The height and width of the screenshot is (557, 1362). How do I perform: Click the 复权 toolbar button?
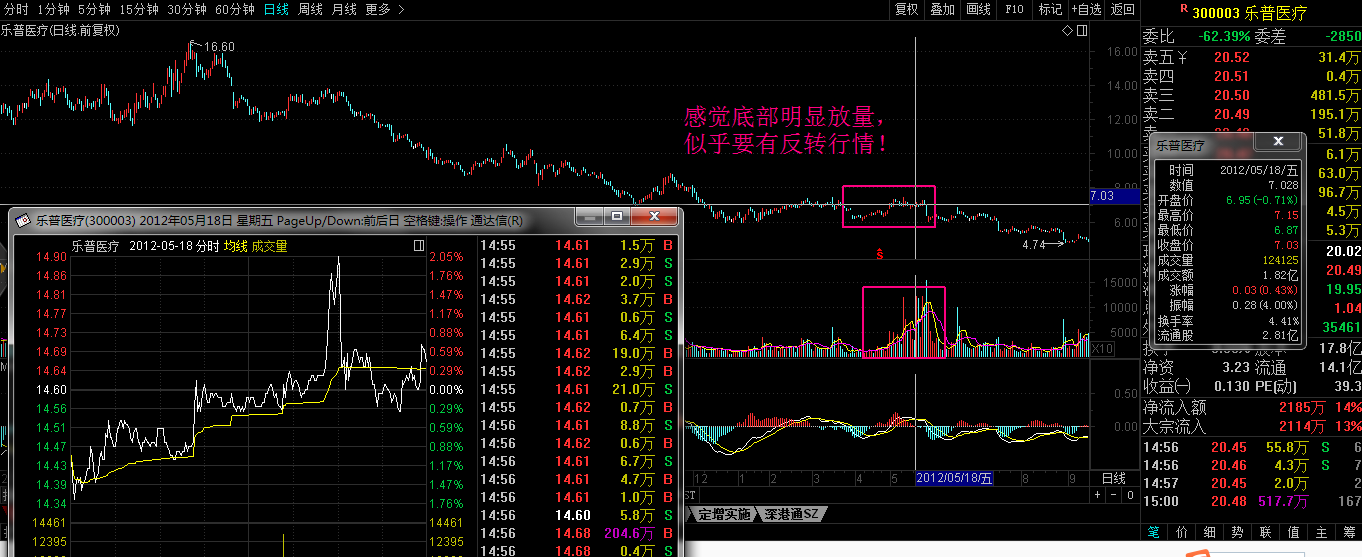906,9
